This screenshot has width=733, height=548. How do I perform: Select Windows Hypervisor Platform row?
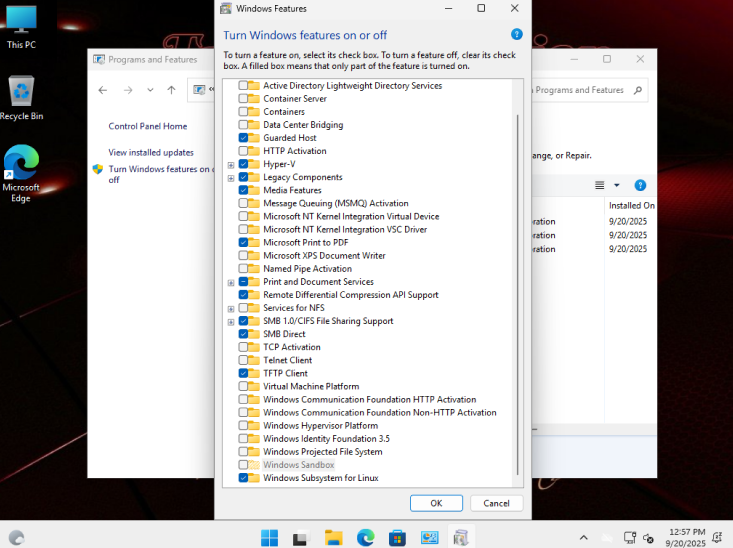click(x=320, y=425)
